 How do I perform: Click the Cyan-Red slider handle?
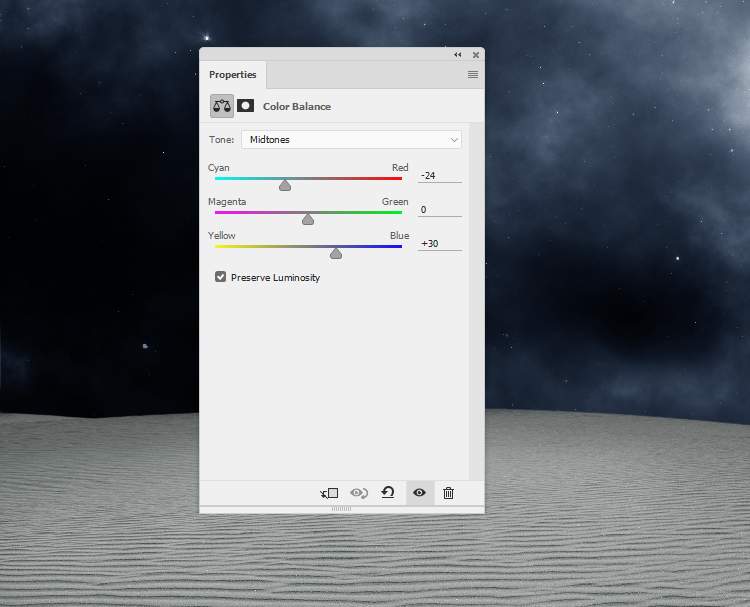click(x=285, y=185)
